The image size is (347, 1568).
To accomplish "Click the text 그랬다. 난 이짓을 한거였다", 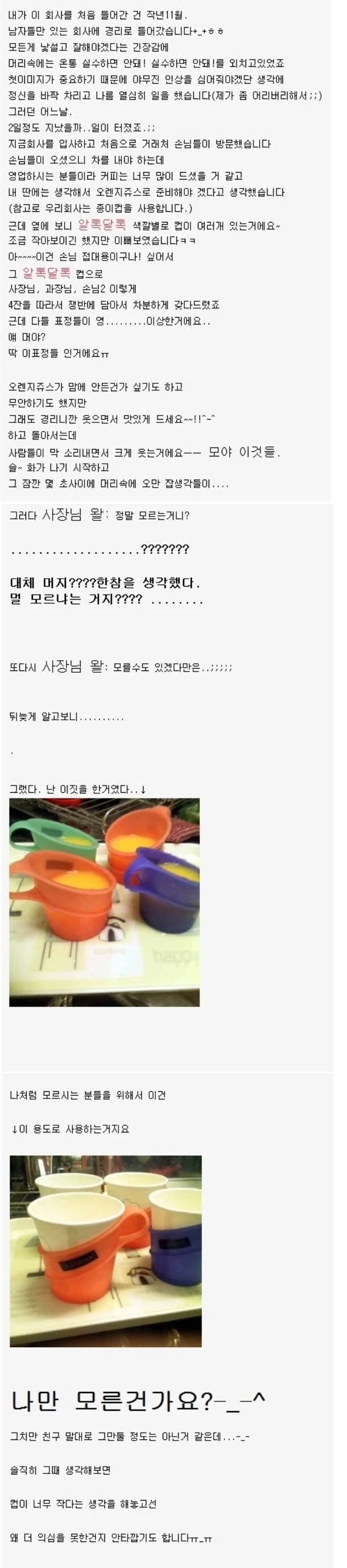I will [x=78, y=789].
